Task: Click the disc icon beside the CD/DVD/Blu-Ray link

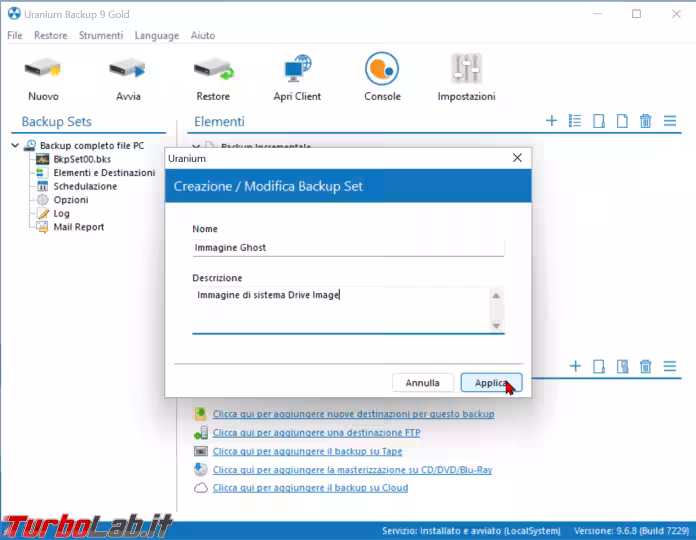Action: coord(201,469)
